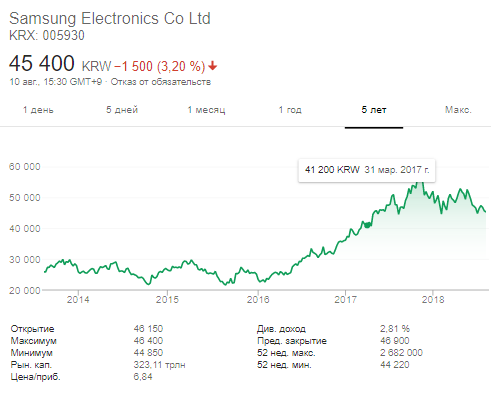491x393 pixels.
Task: Select the 5 дней range tab
Action: pos(122,110)
